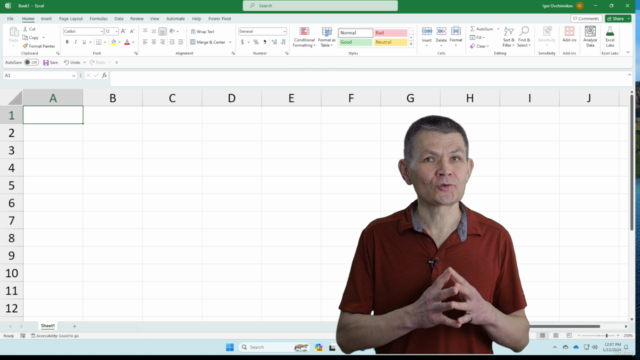Expand the Name Box dropdown arrow
This screenshot has width=640, height=360.
point(73,76)
